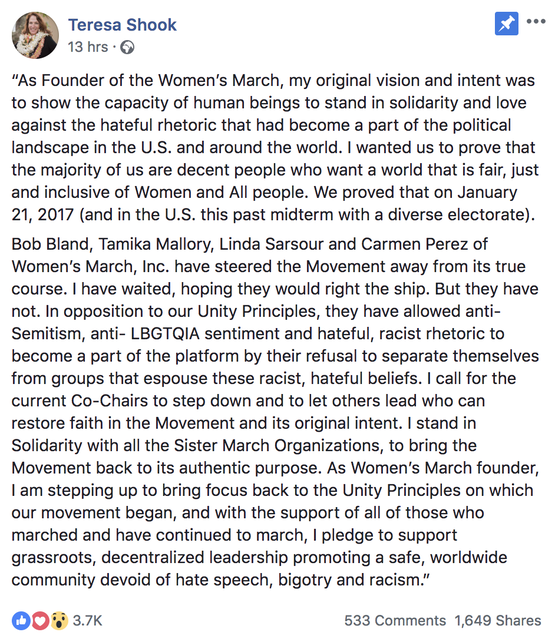This screenshot has width=555, height=642.
Task: Click the first paragraph beginning "As Founder"
Action: [275, 147]
